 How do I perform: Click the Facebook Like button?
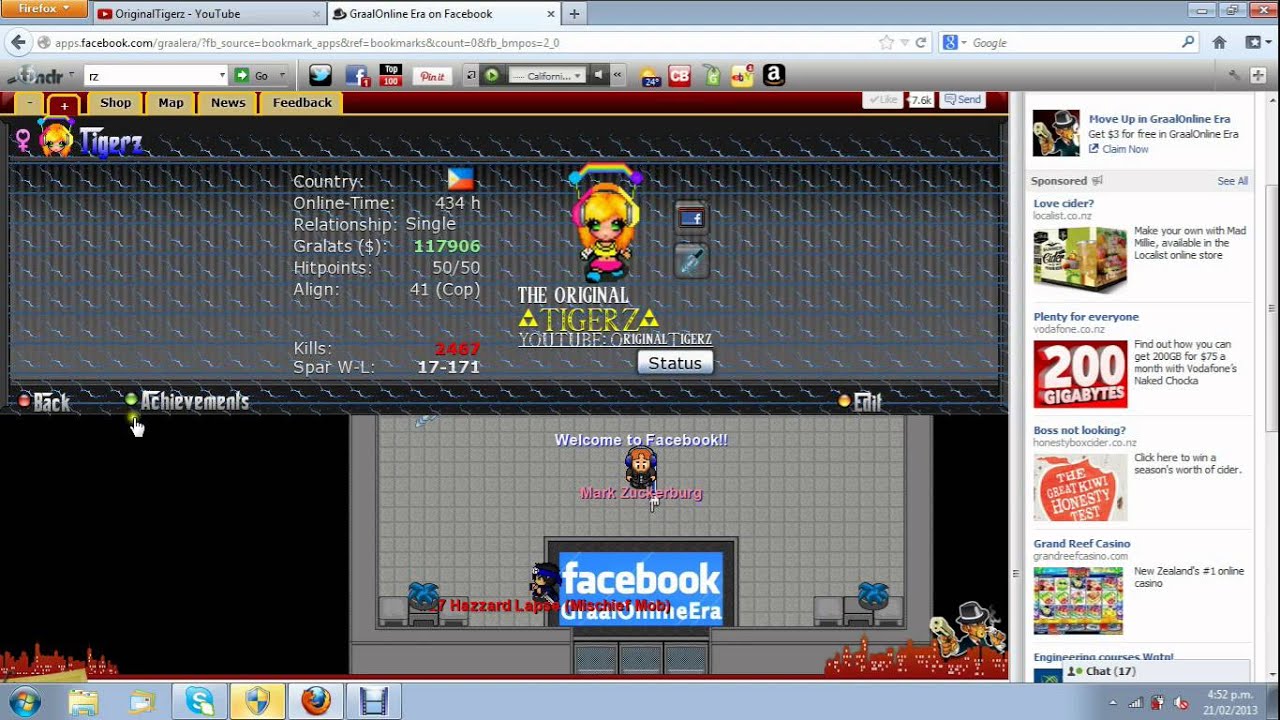[x=883, y=100]
